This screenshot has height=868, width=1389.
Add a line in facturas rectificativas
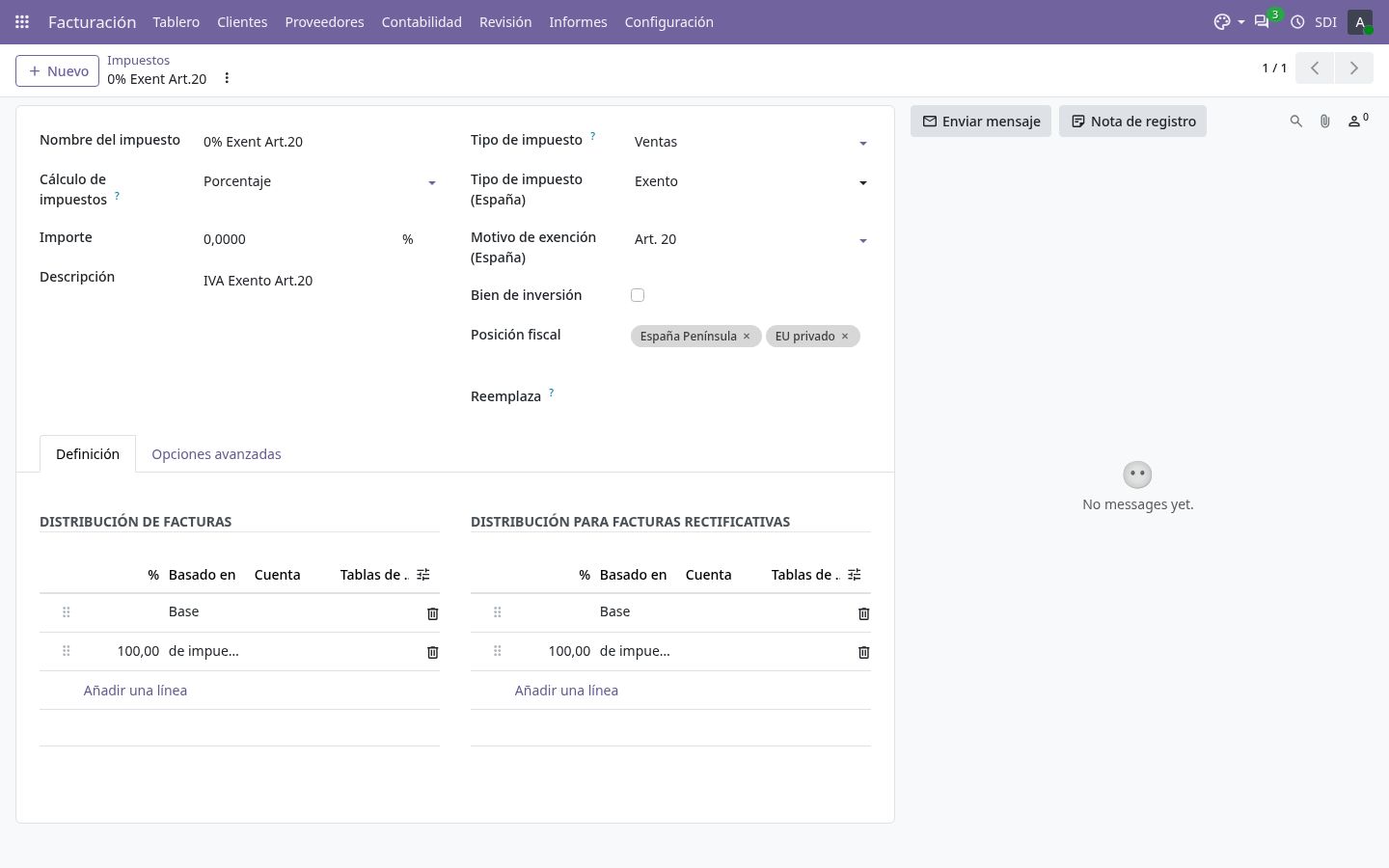point(566,691)
